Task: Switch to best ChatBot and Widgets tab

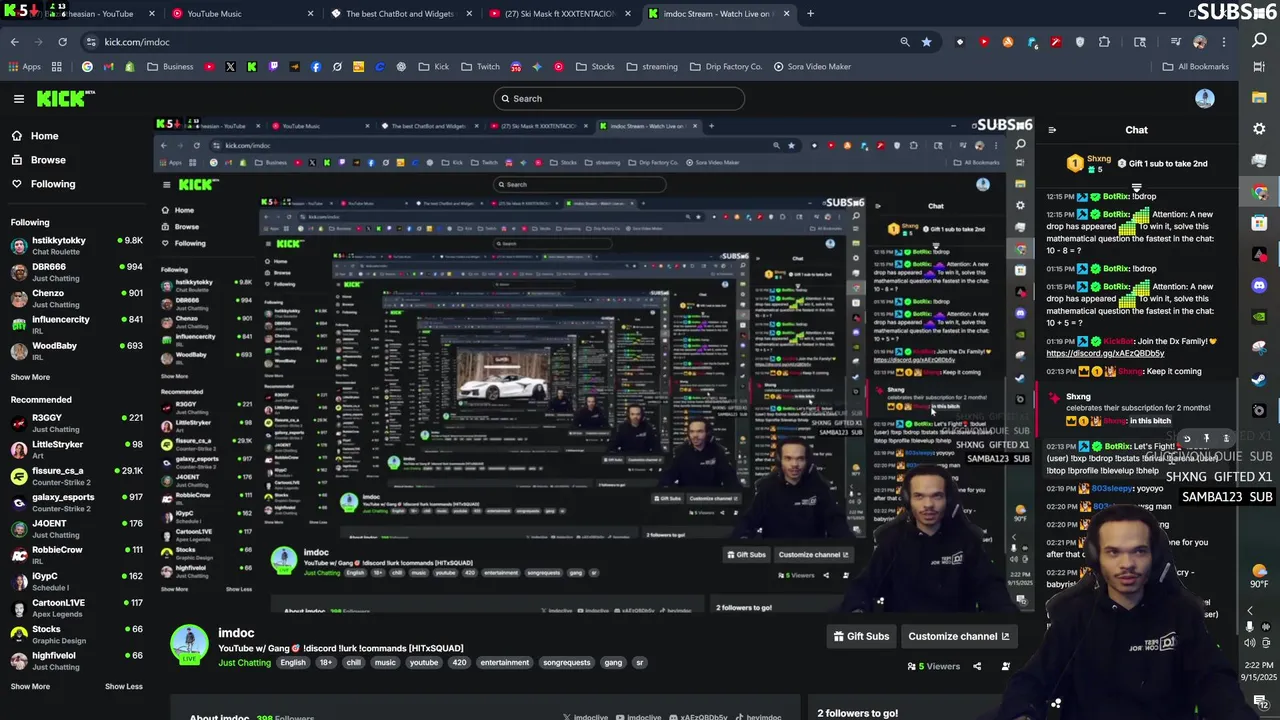Action: [x=400, y=14]
